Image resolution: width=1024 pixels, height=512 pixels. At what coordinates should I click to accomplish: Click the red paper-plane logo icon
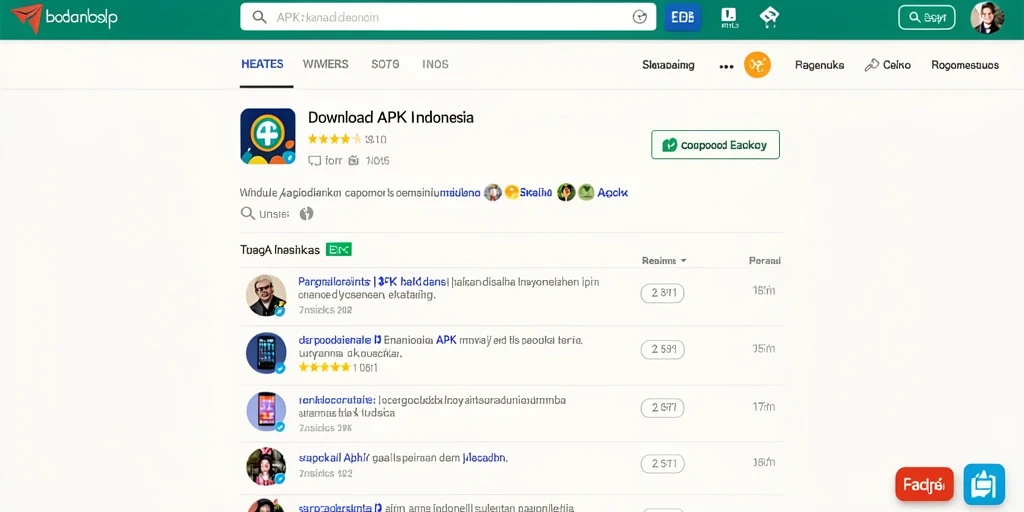[26, 18]
